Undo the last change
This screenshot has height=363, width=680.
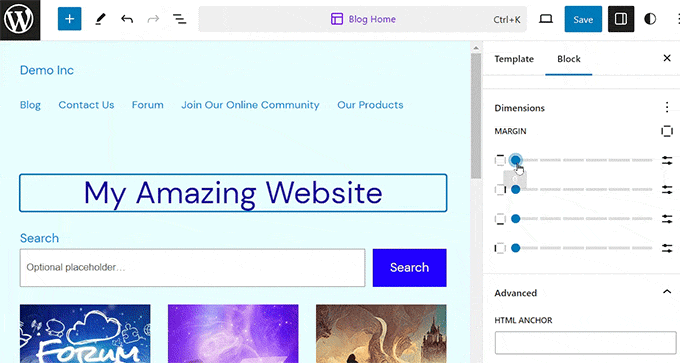pyautogui.click(x=127, y=19)
